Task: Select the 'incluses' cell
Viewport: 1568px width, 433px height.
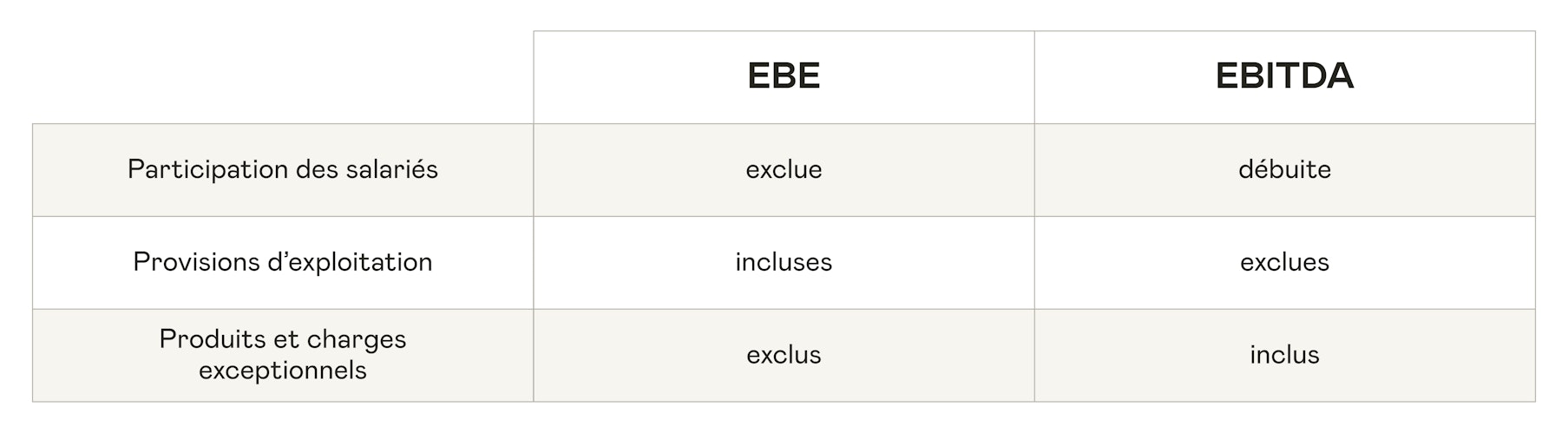Action: (x=784, y=262)
